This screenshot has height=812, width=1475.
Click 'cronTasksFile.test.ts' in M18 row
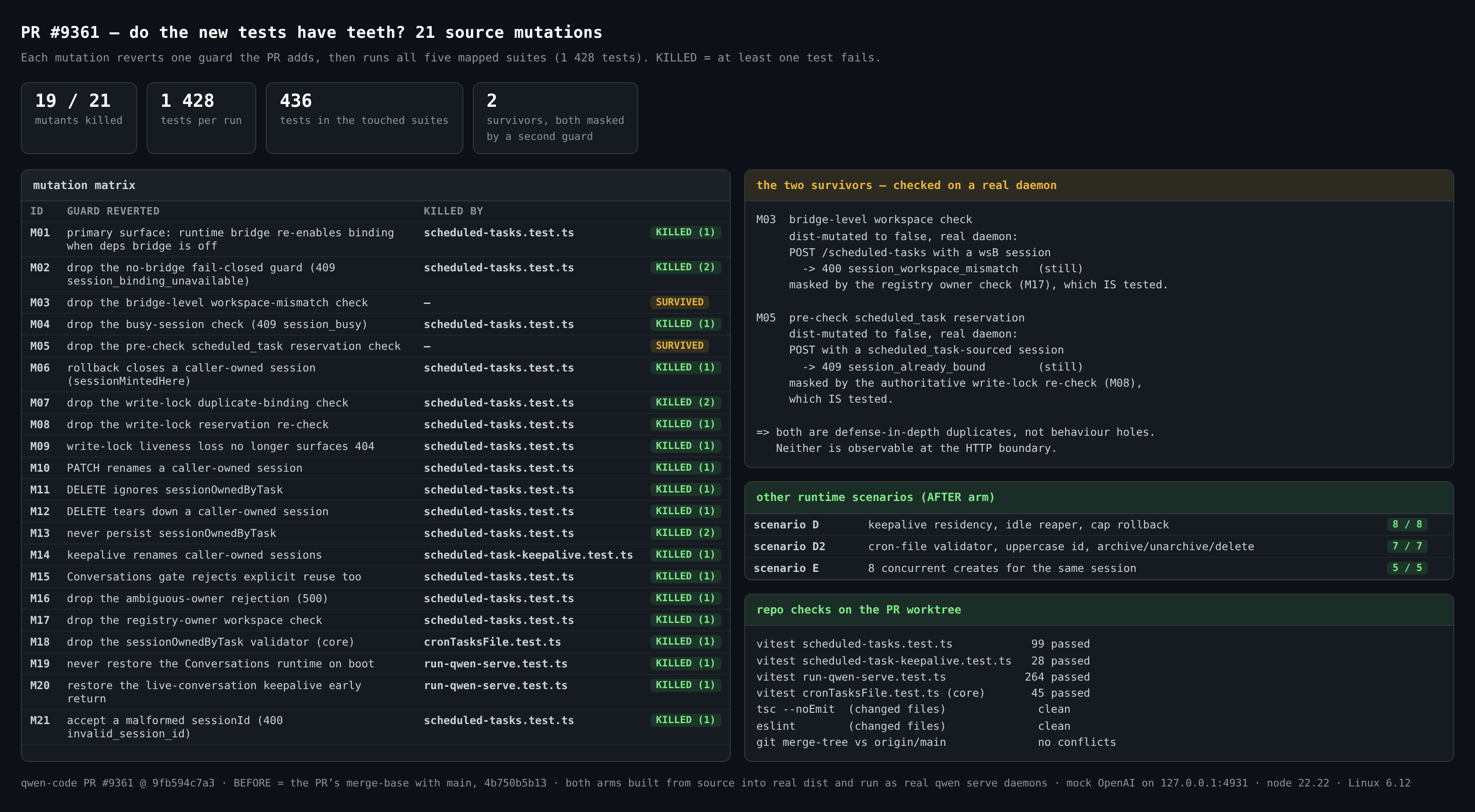click(x=493, y=642)
